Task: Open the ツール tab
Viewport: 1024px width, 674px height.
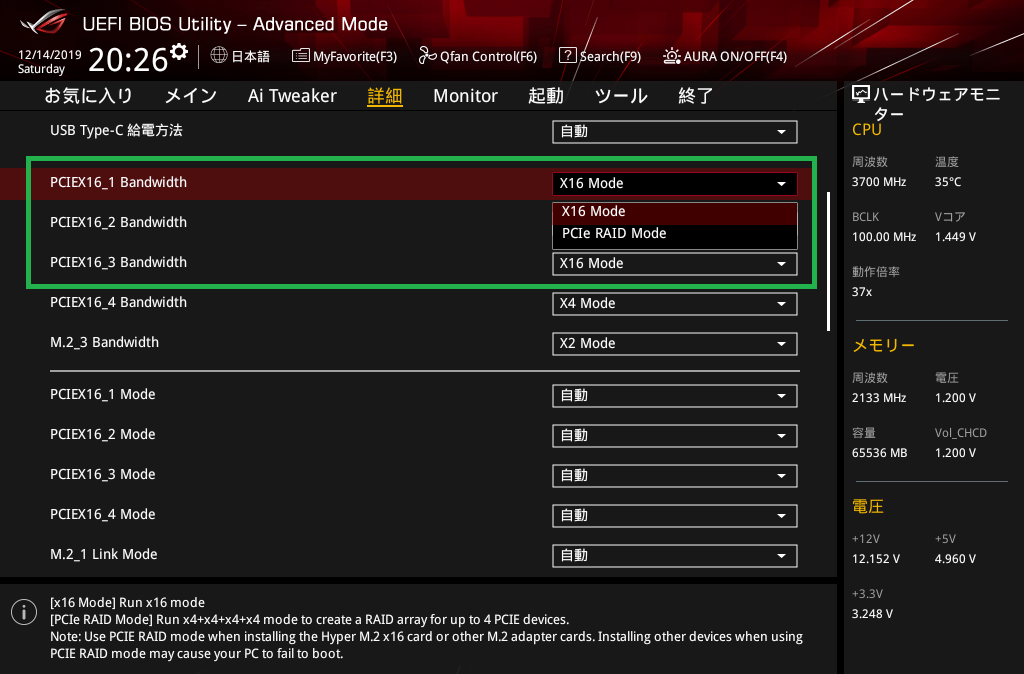Action: (x=621, y=96)
